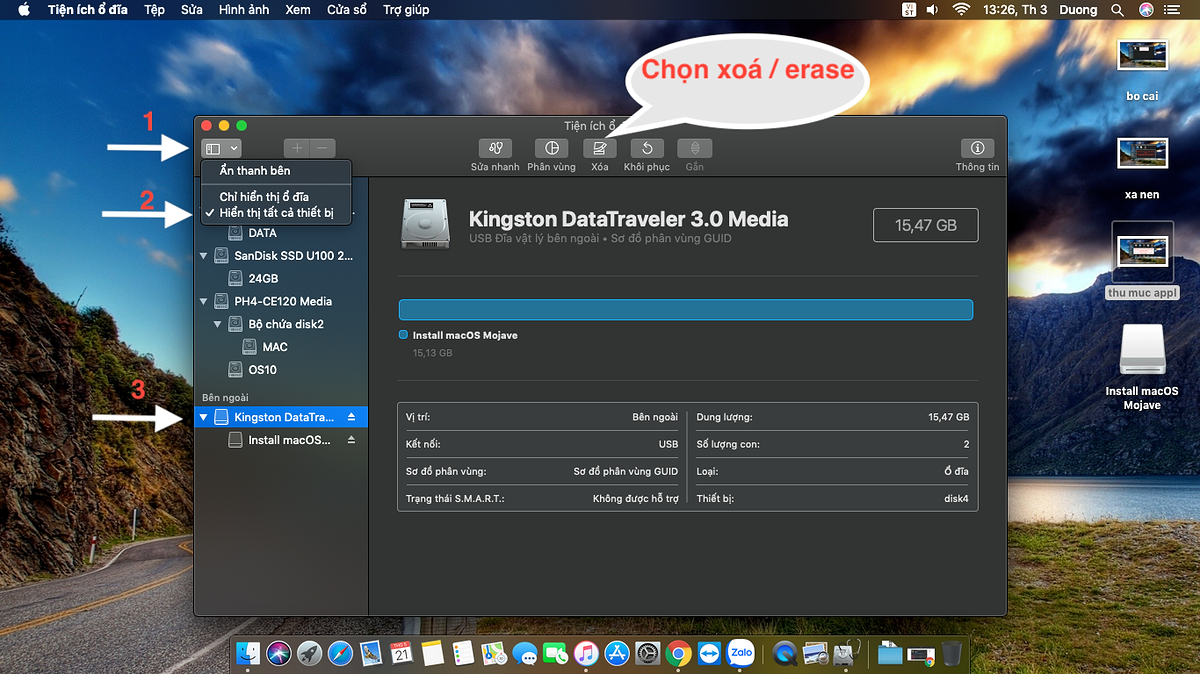This screenshot has width=1200, height=674.
Task: Collapse the SanDisk SSD U100 disclosure triangle
Action: [x=204, y=256]
